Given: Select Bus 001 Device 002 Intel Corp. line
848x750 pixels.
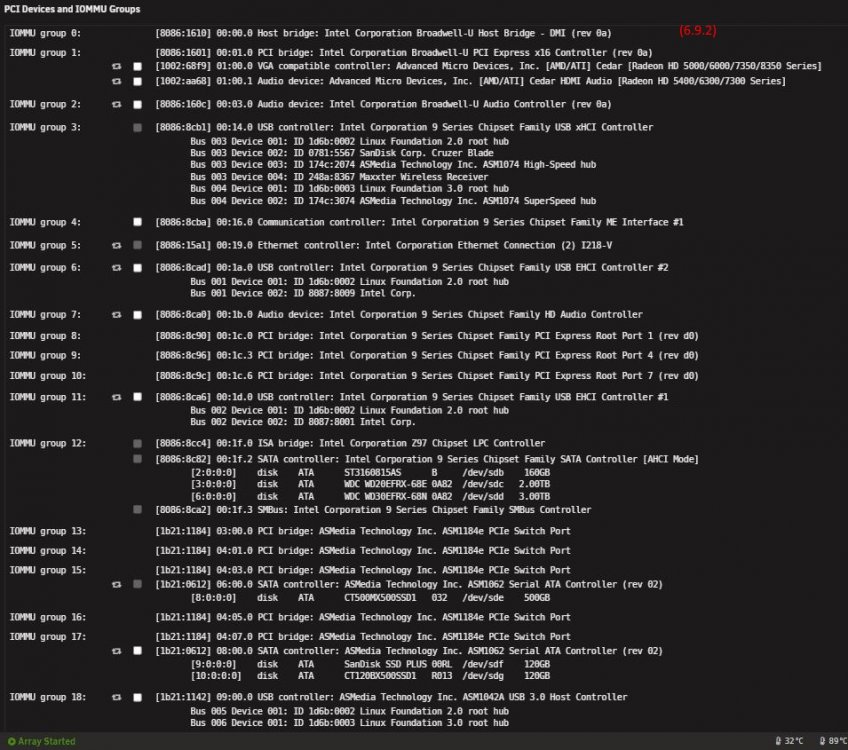Looking at the screenshot, I should pos(303,294).
